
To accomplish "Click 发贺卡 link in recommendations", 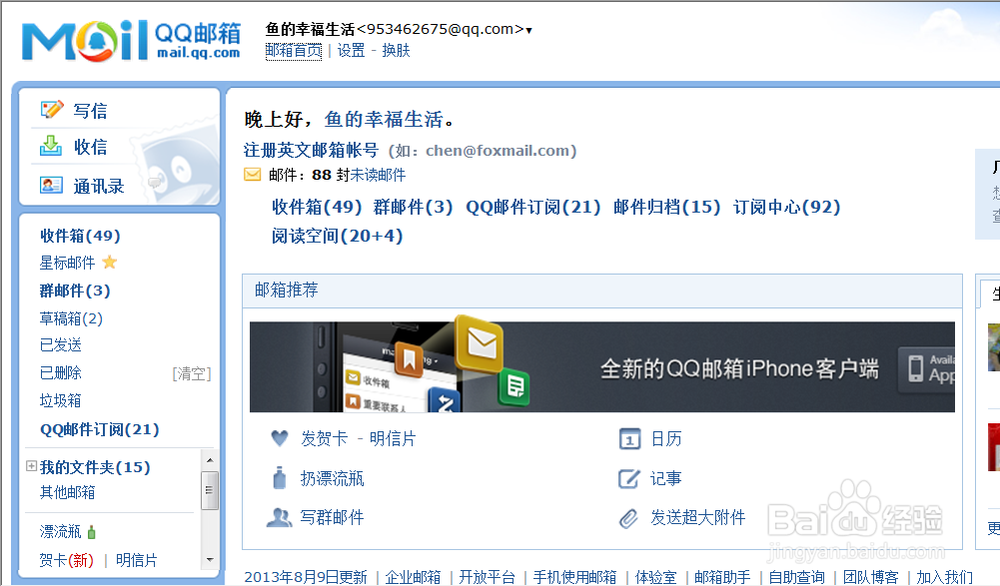I will point(325,439).
